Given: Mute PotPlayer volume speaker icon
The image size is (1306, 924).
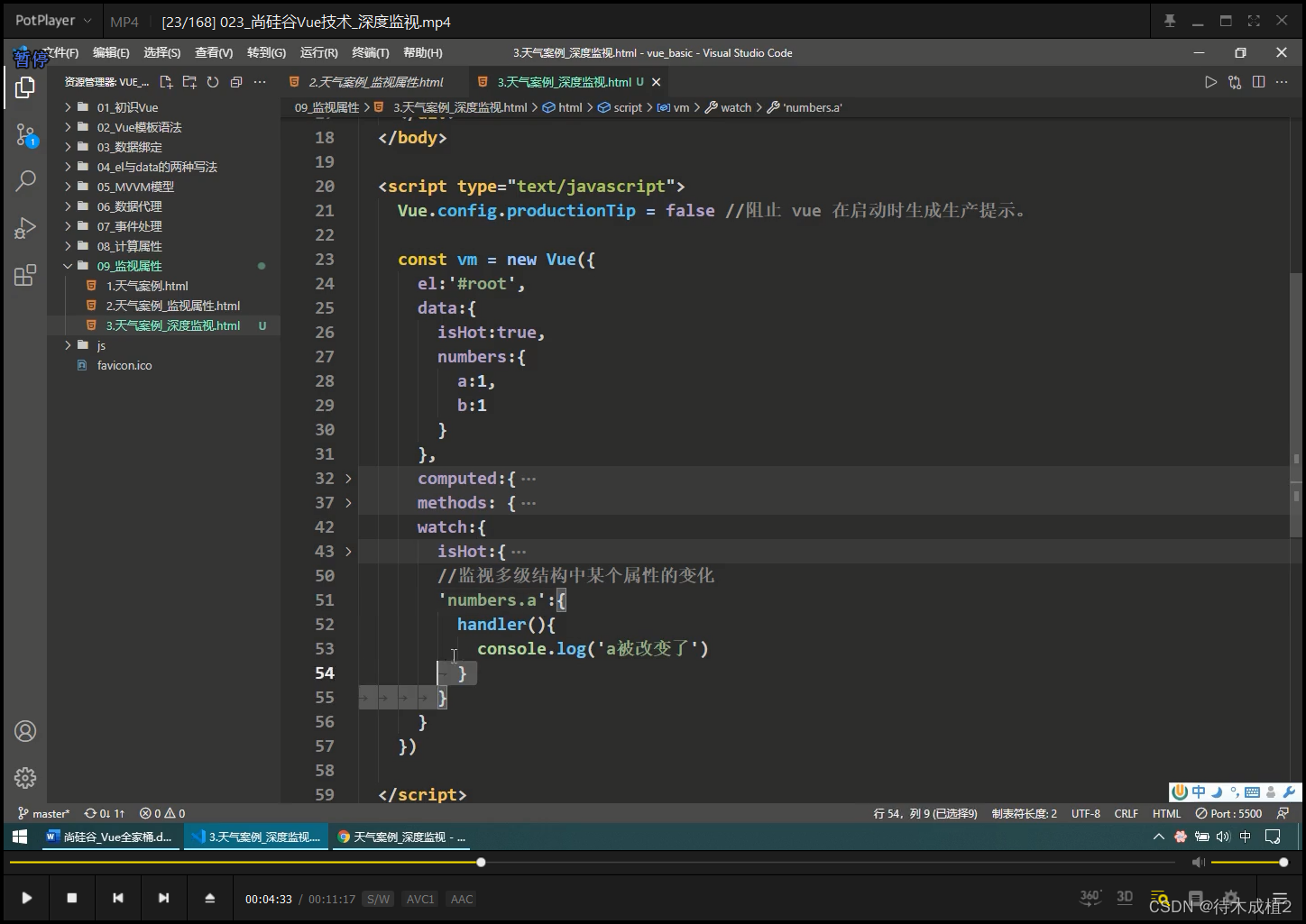Looking at the screenshot, I should click(x=1198, y=863).
